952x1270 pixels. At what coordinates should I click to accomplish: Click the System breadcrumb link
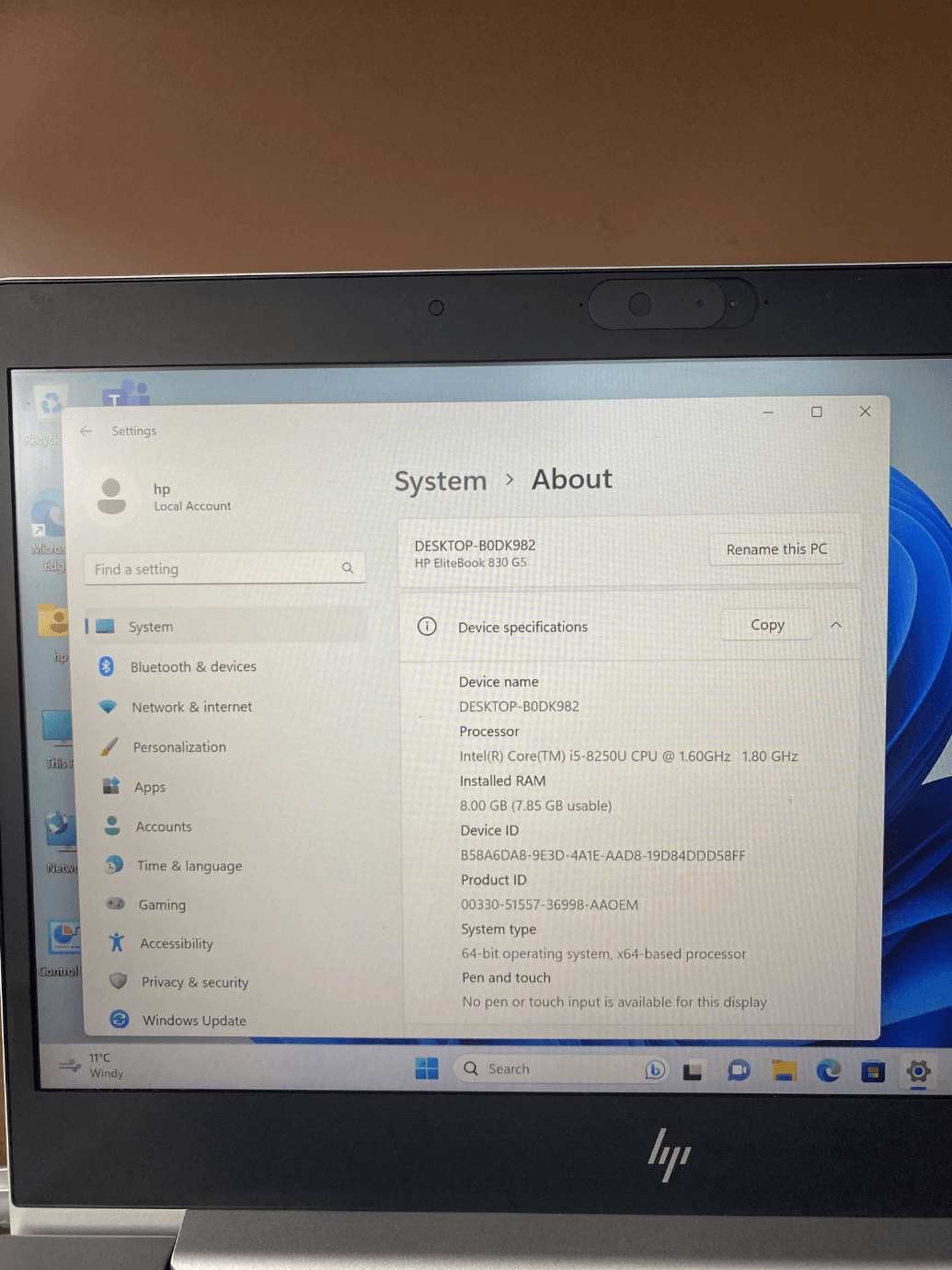tap(441, 481)
